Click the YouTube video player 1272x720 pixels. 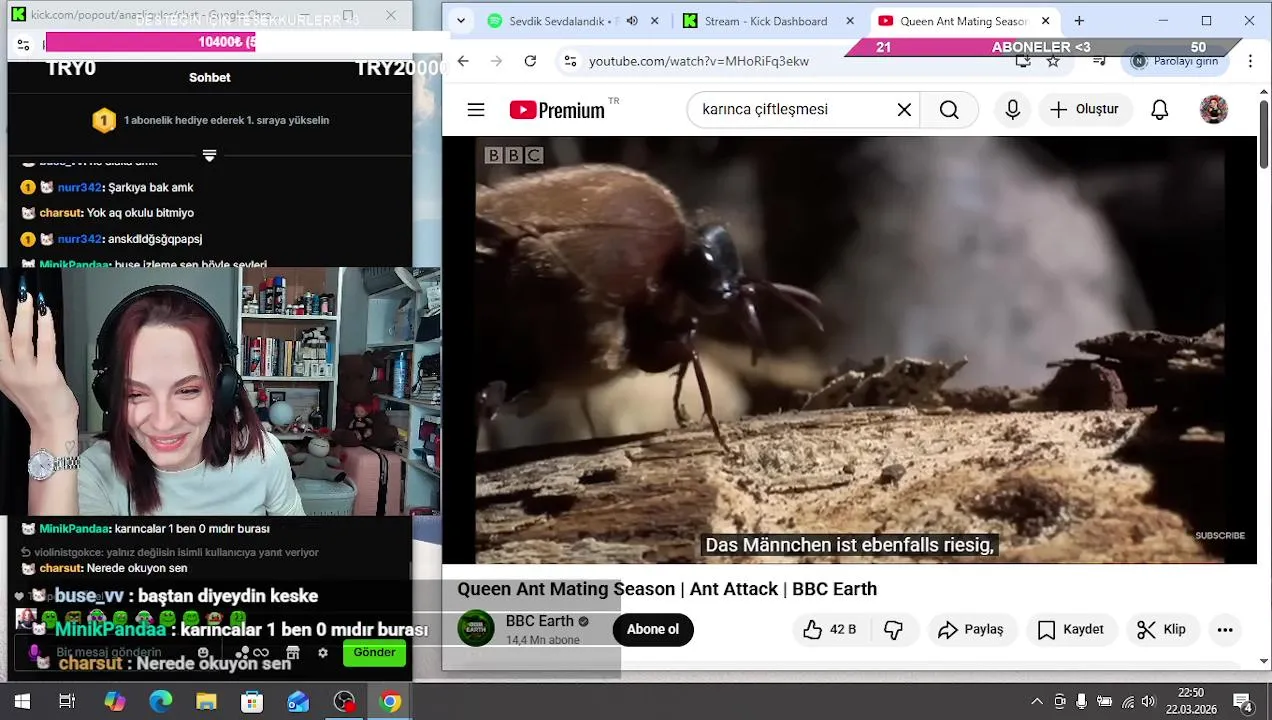click(x=849, y=350)
